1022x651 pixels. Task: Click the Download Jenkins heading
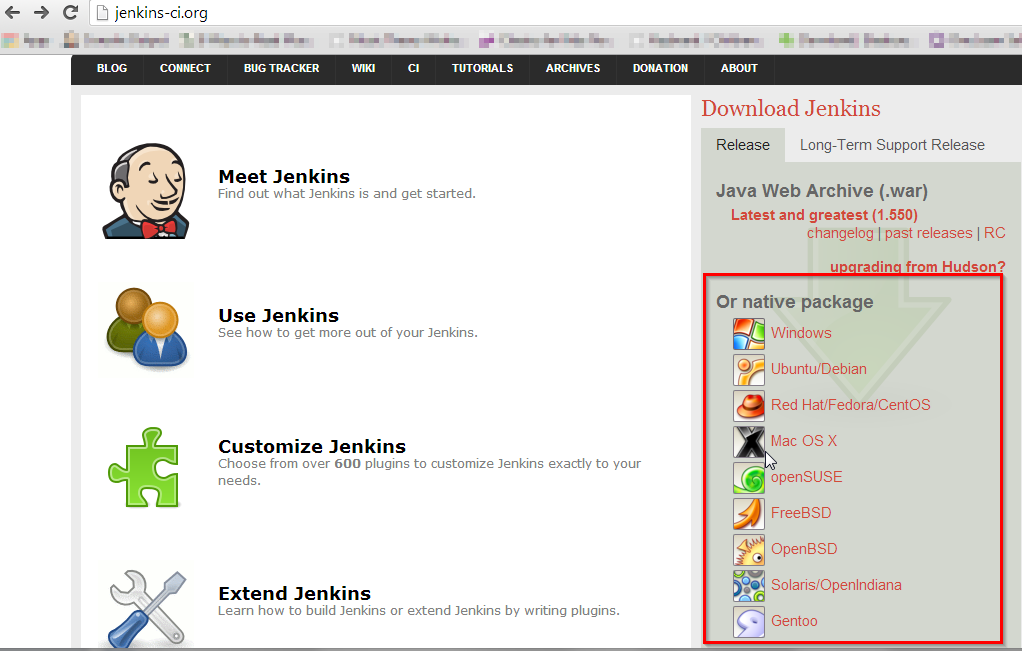click(791, 108)
